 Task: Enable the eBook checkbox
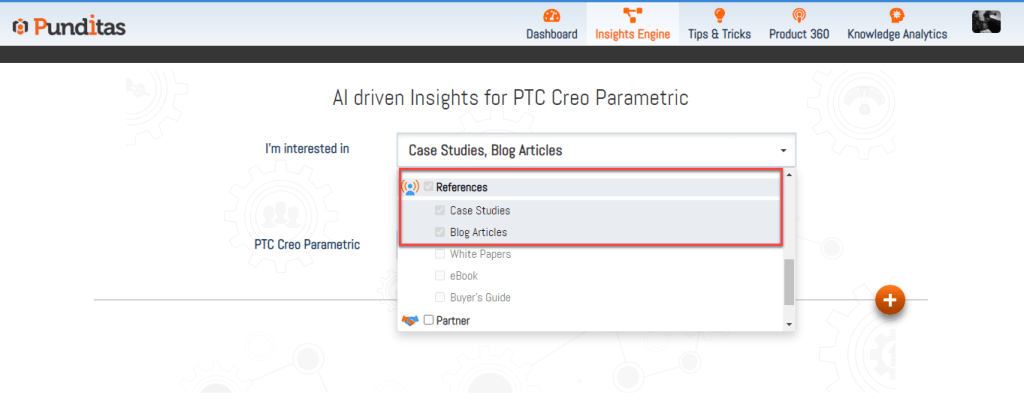(440, 276)
